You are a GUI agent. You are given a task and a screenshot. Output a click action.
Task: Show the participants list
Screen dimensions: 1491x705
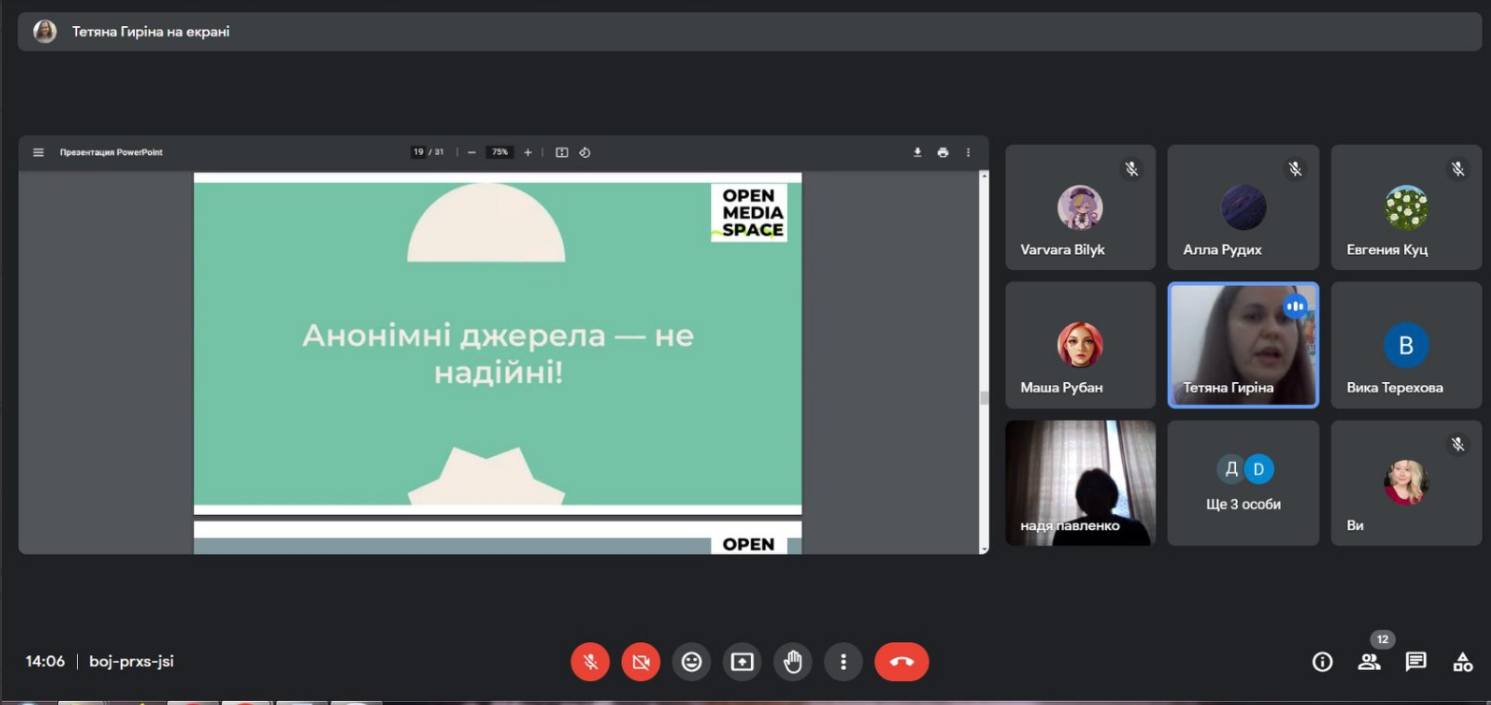click(x=1369, y=662)
